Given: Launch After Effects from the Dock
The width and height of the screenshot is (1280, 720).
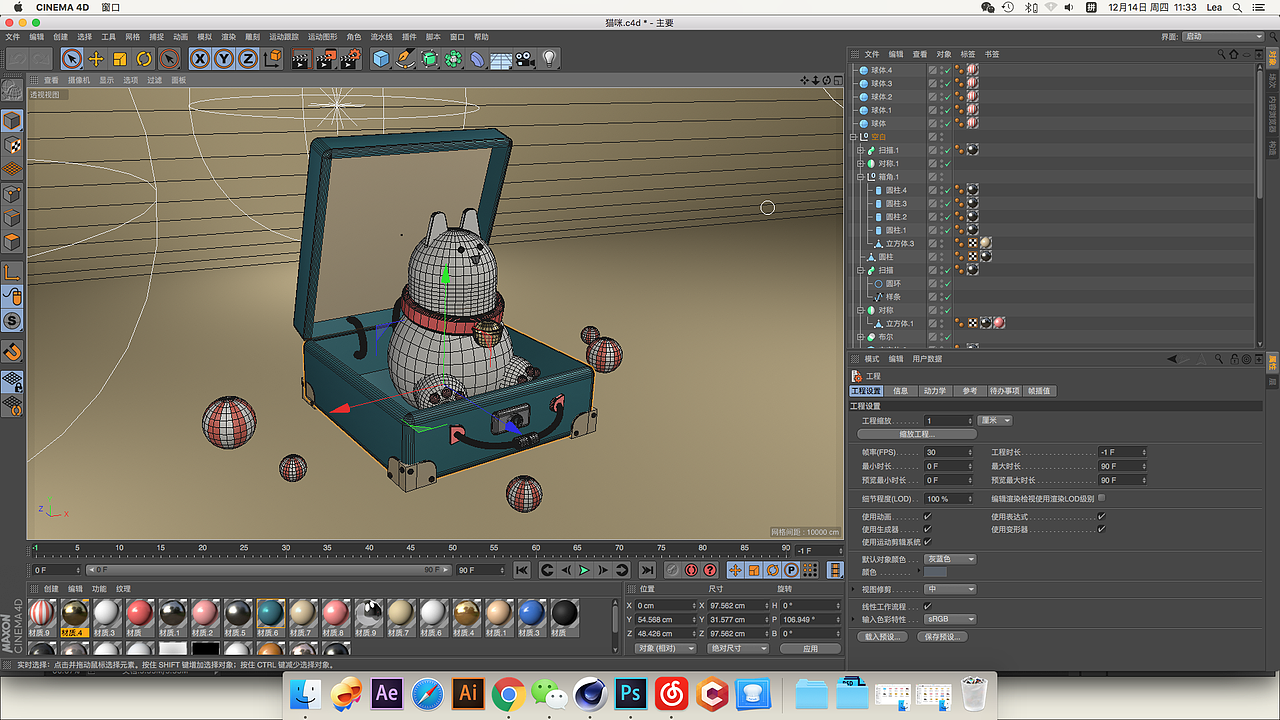Looking at the screenshot, I should click(x=386, y=693).
